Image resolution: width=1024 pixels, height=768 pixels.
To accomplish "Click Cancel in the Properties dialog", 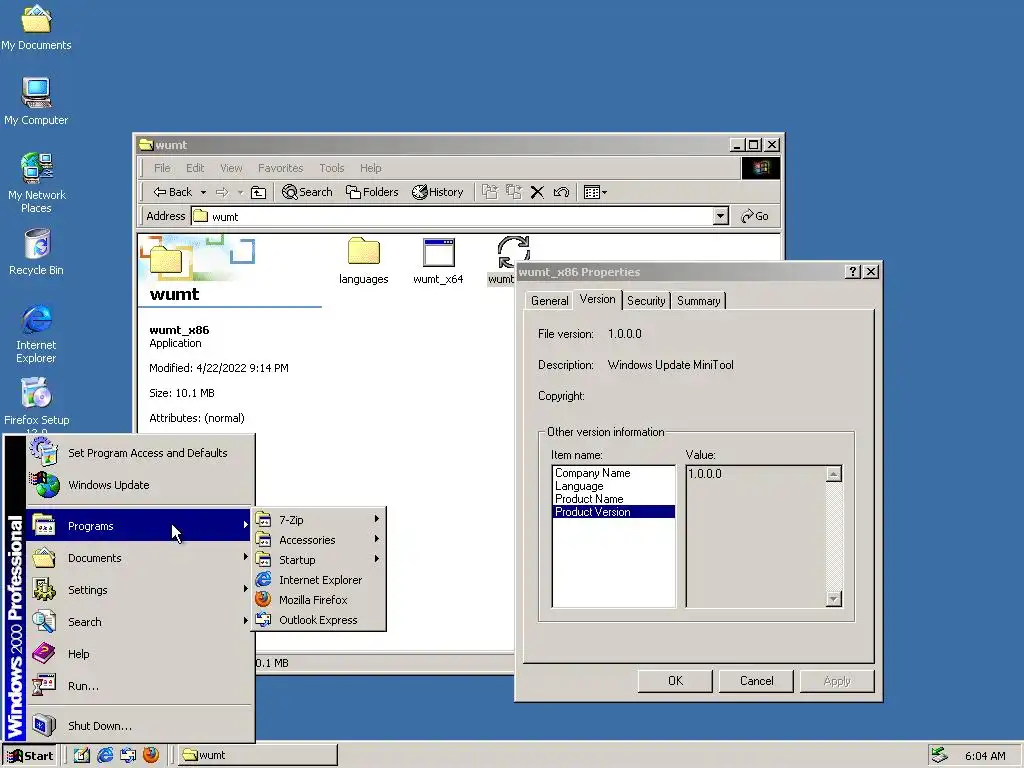I will click(x=756, y=680).
